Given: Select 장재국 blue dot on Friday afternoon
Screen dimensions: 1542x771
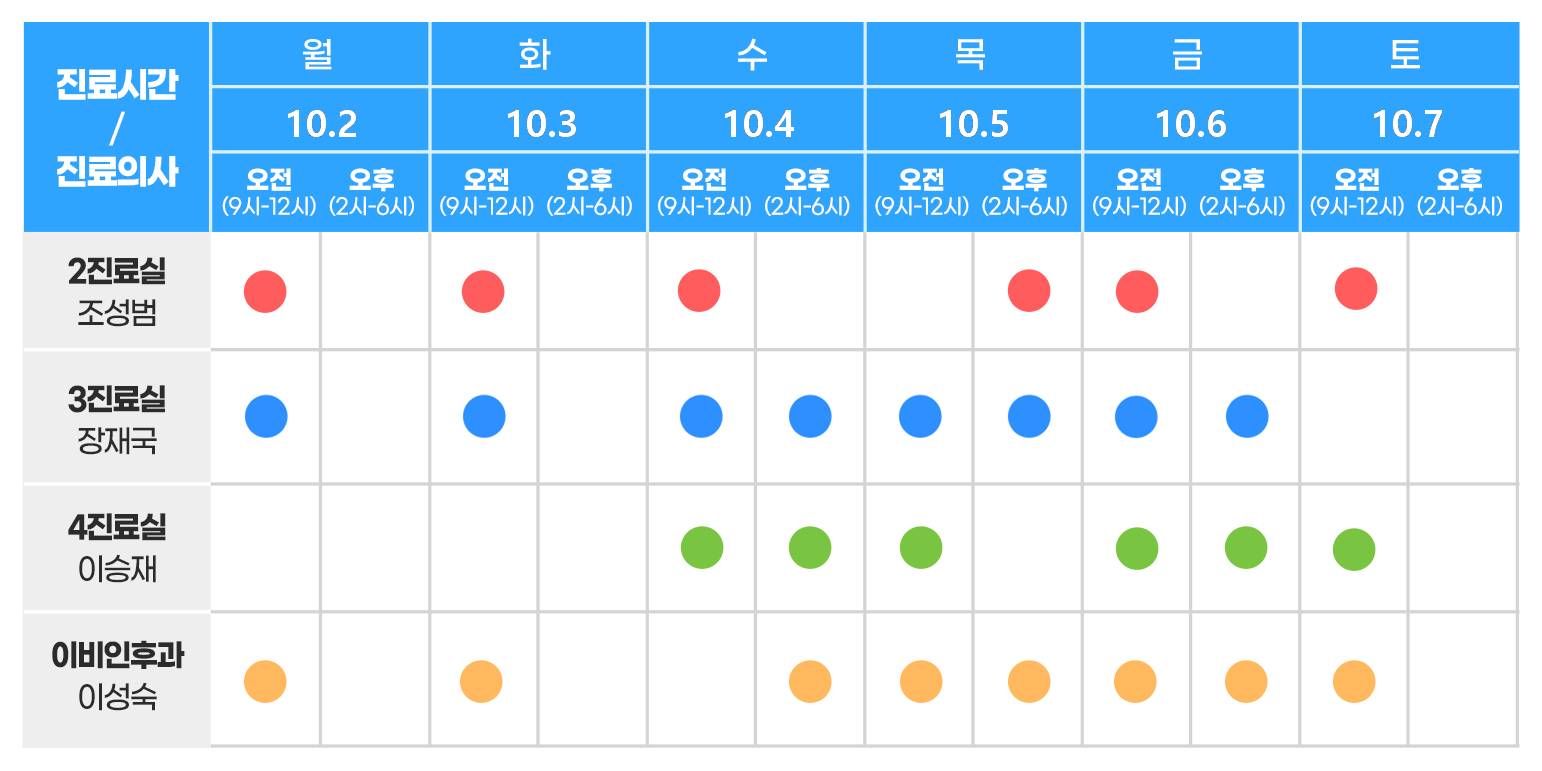Looking at the screenshot, I should 1247,417.
